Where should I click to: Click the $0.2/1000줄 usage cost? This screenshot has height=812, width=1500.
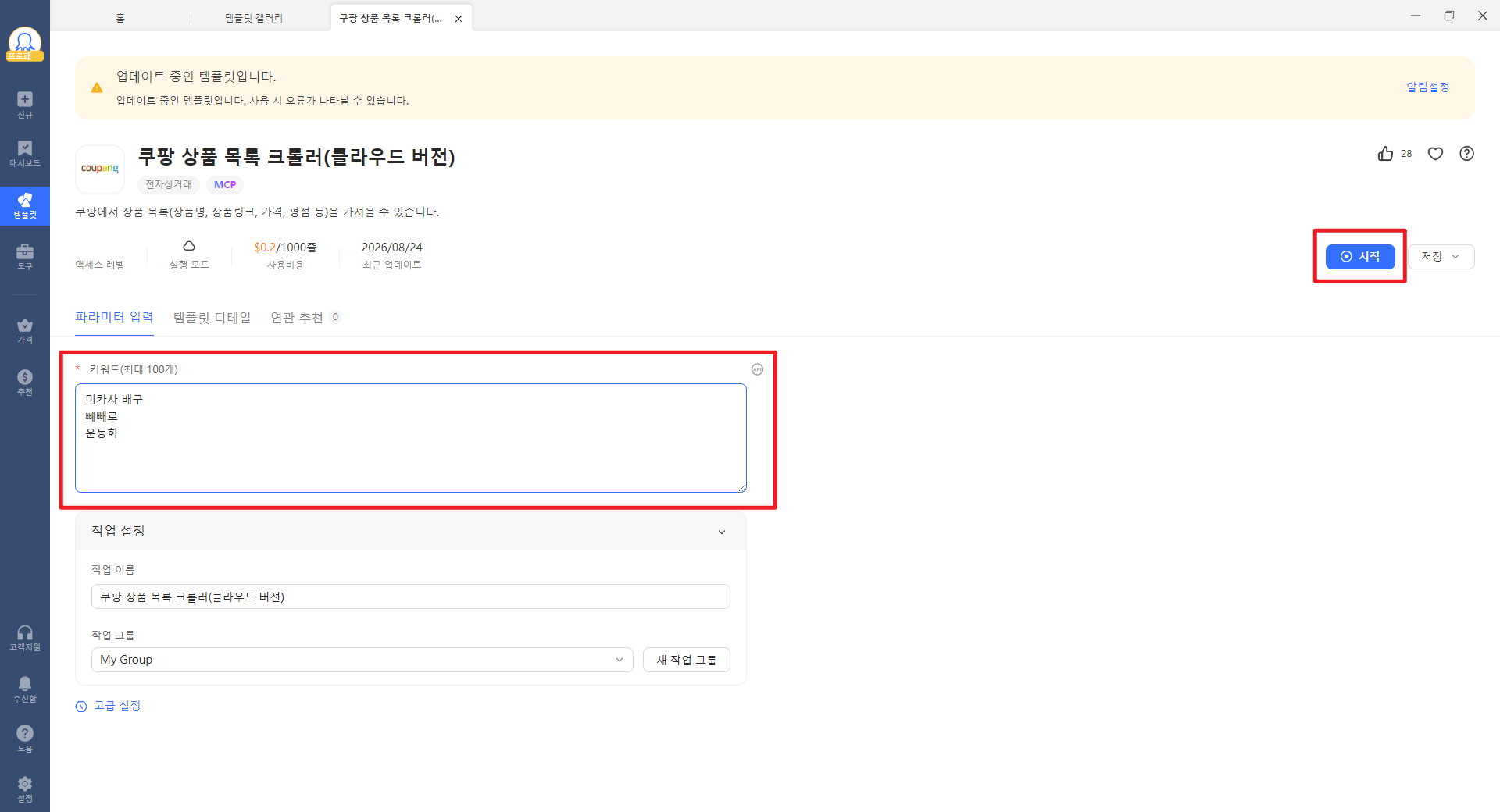pyautogui.click(x=285, y=248)
